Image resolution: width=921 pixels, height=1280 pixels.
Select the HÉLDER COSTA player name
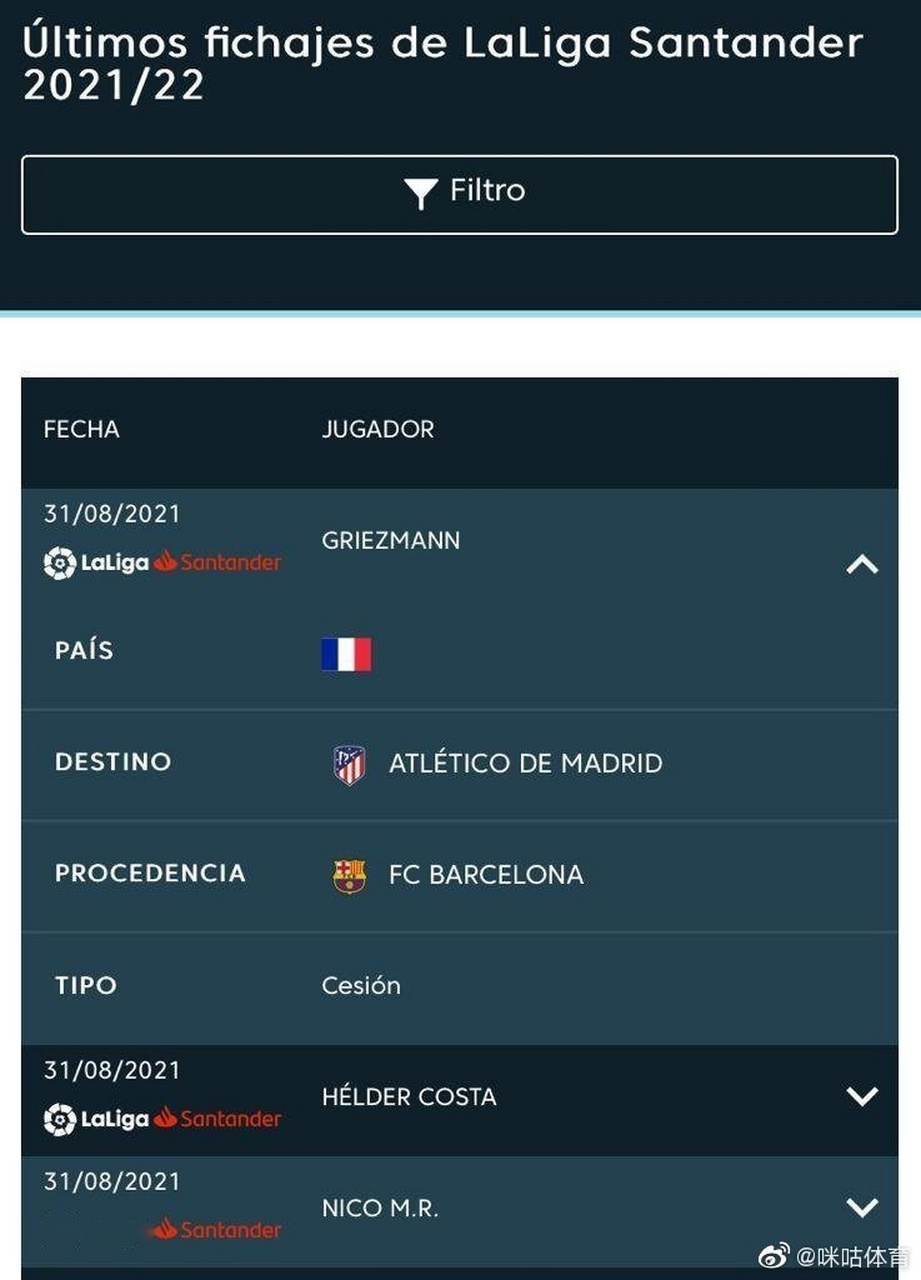point(409,1097)
